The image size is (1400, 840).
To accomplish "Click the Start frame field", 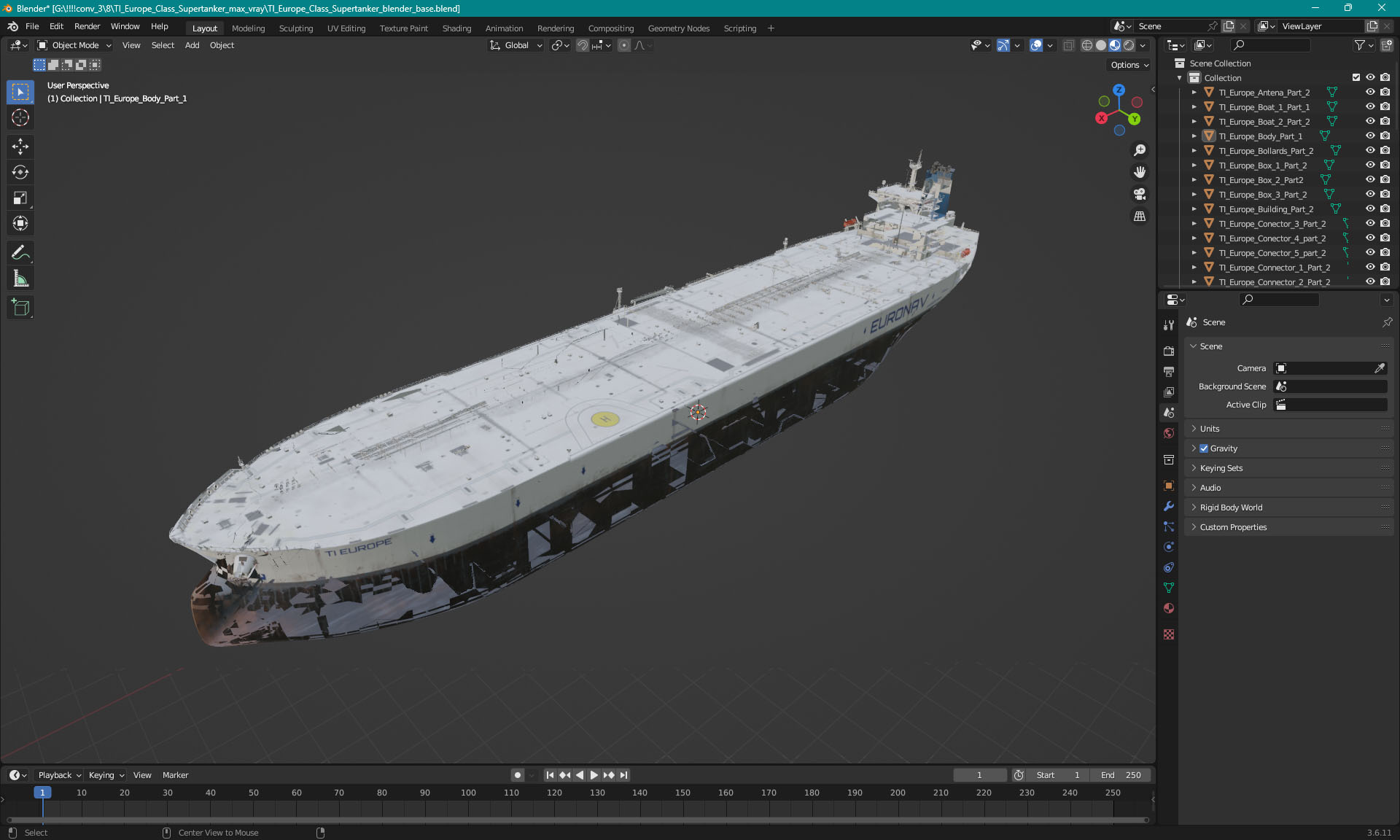I will (x=1059, y=775).
